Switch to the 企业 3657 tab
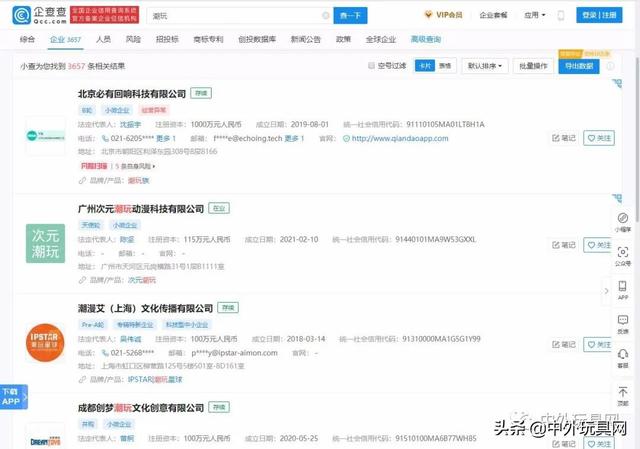Viewport: 640px width, 449px height. [x=65, y=39]
